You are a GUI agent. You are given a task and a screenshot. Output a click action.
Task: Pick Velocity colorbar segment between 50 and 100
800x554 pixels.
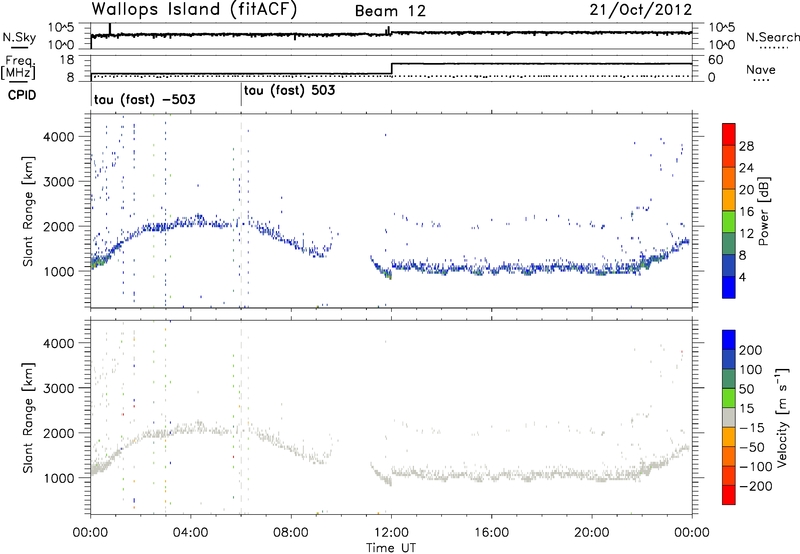(729, 378)
